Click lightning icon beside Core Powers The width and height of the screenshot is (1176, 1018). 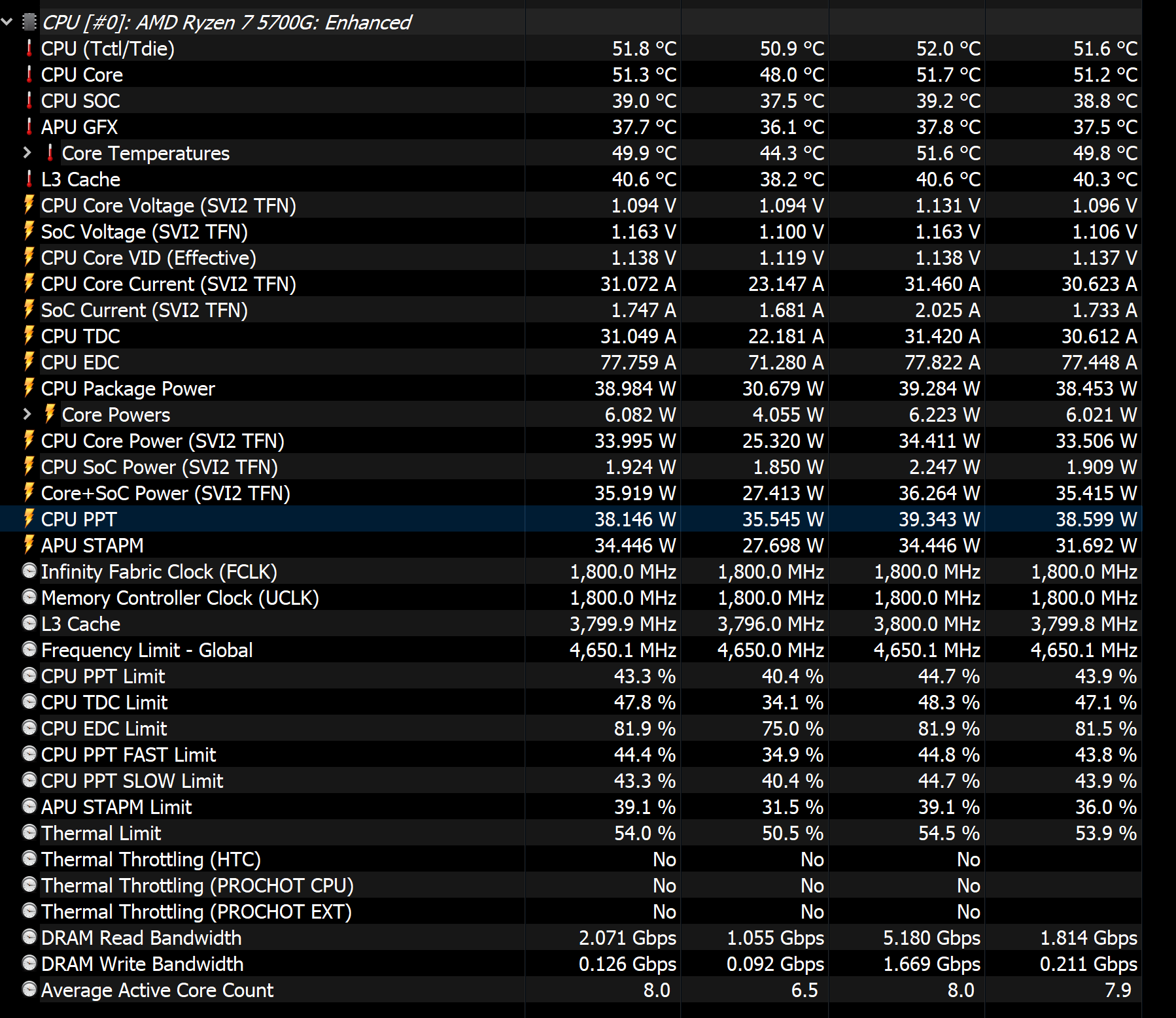click(x=50, y=414)
